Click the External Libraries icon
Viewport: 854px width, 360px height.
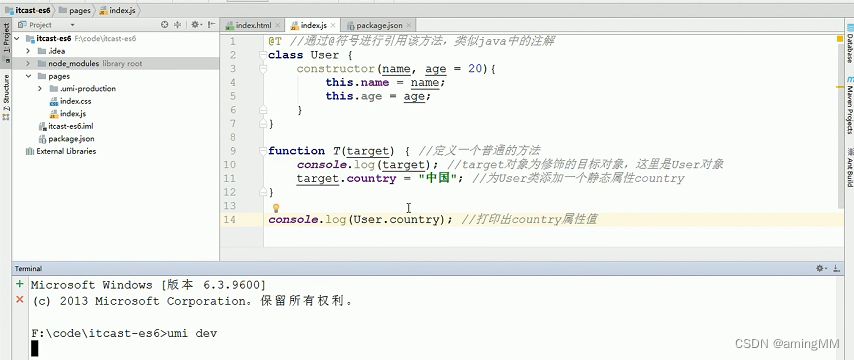click(30, 151)
